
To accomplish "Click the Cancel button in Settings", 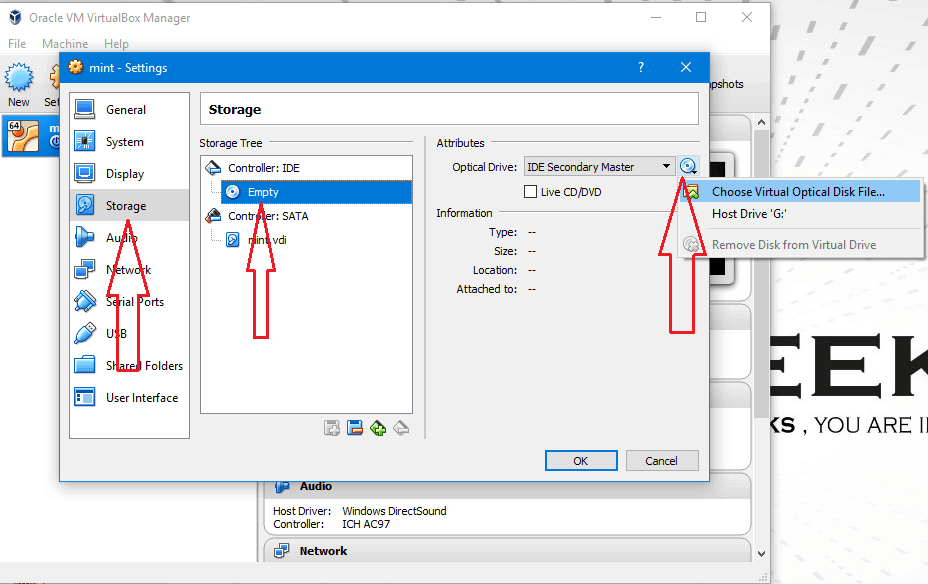I will (x=662, y=460).
